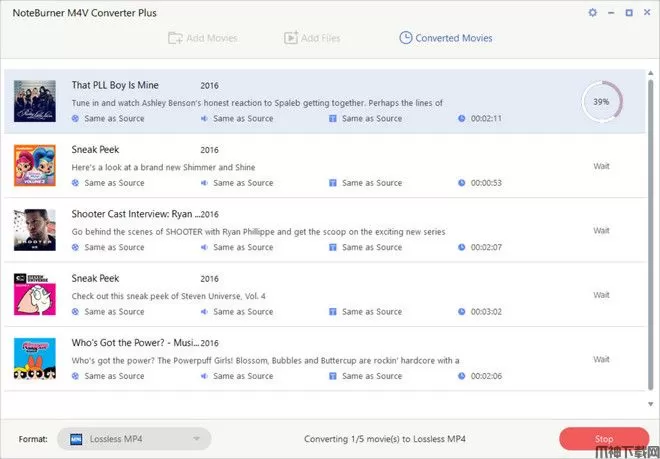Click the MP4 format icon in dropdown
Screen dimensions: 660x459
pos(76,438)
